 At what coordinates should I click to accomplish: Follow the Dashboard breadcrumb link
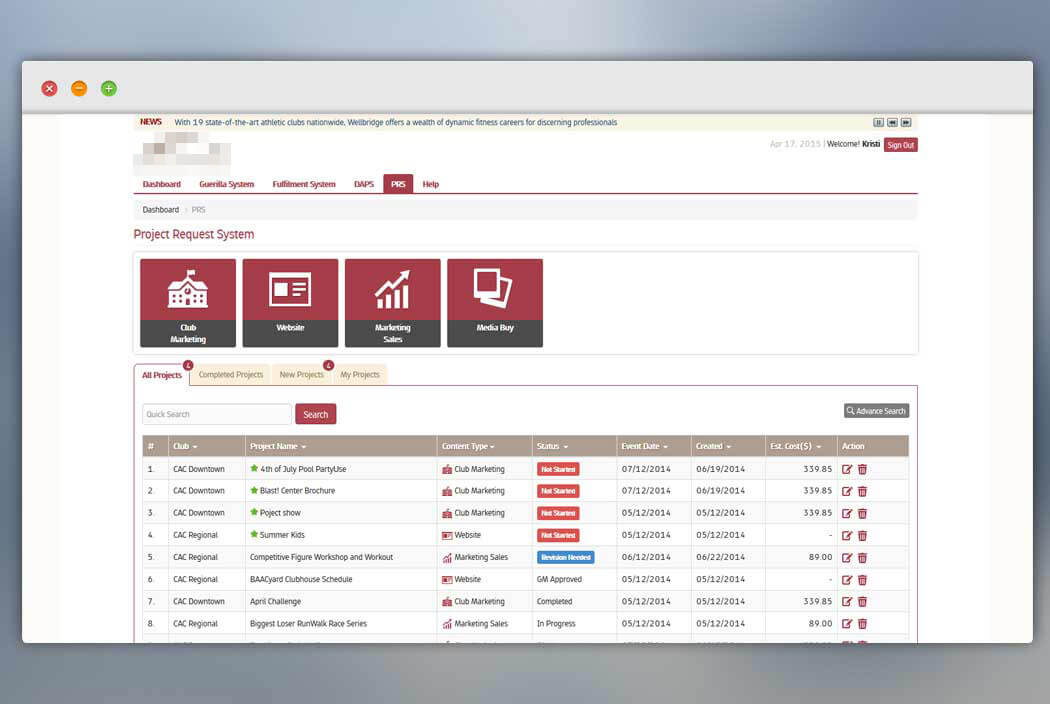161,210
